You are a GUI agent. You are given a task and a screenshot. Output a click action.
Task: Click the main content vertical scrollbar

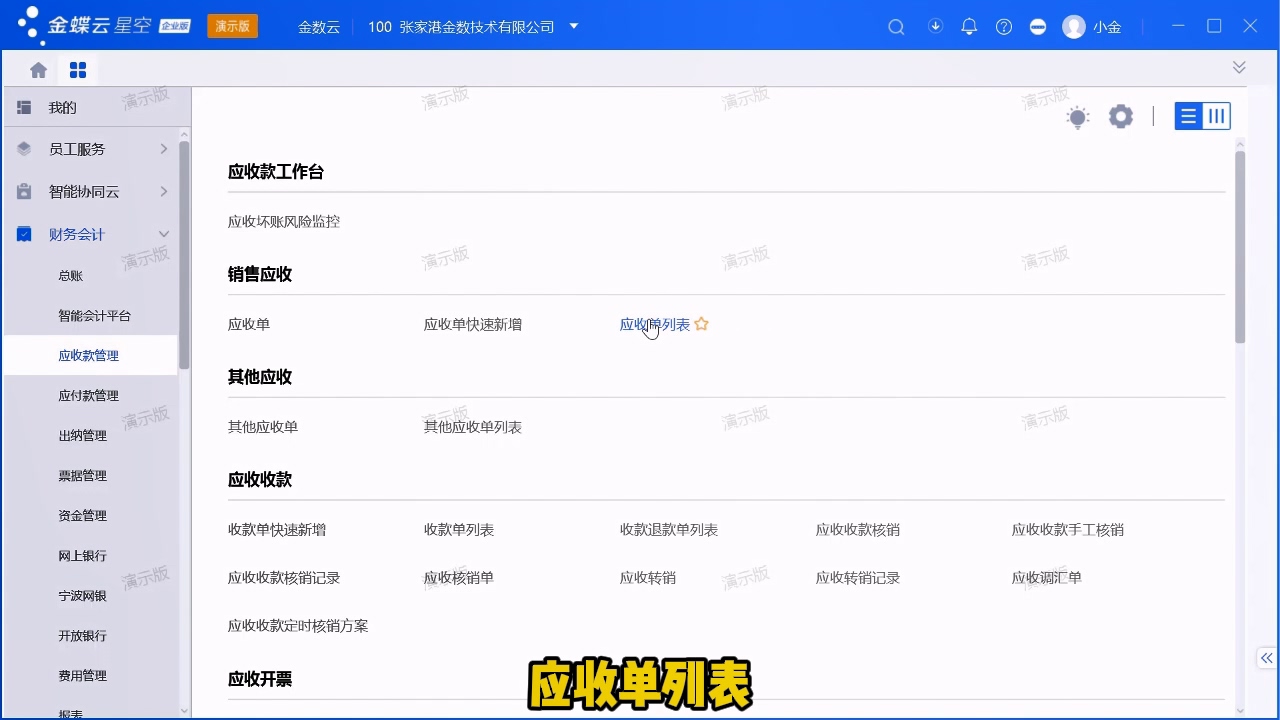coord(1240,247)
